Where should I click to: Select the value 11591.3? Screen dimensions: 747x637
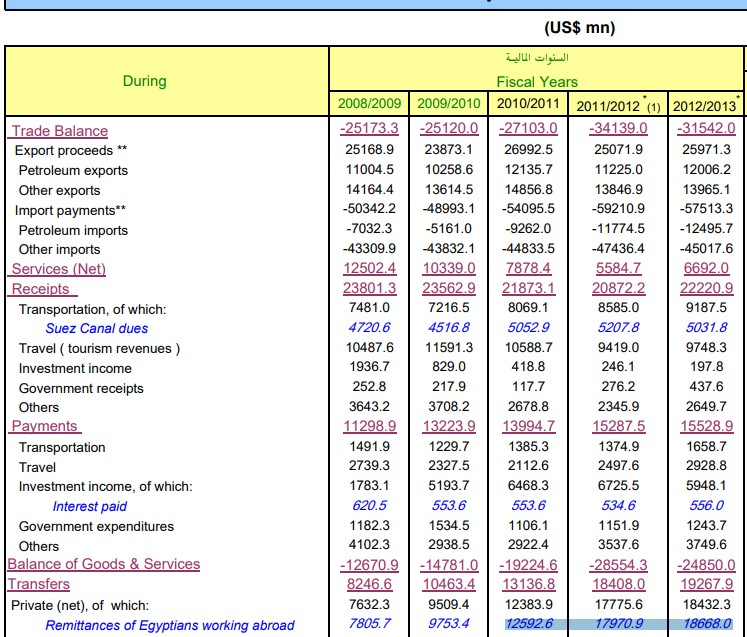pos(449,347)
